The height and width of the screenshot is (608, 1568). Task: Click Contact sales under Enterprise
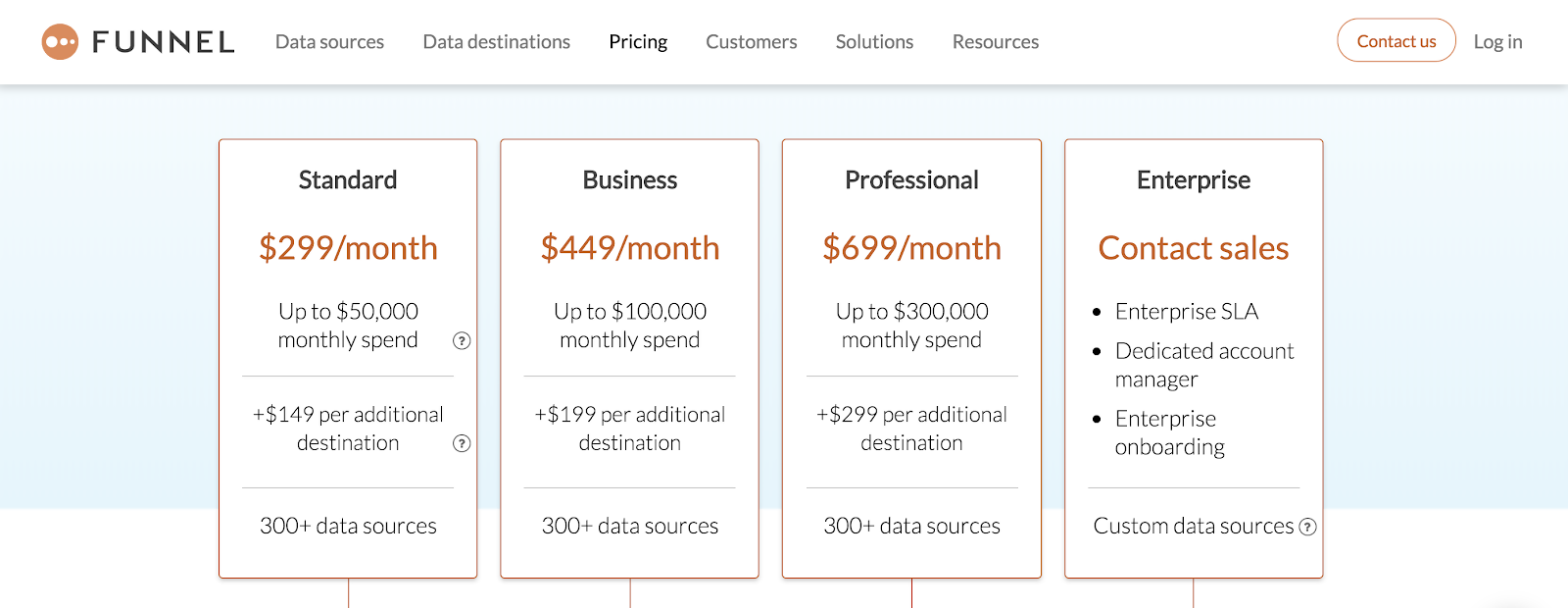(1194, 248)
